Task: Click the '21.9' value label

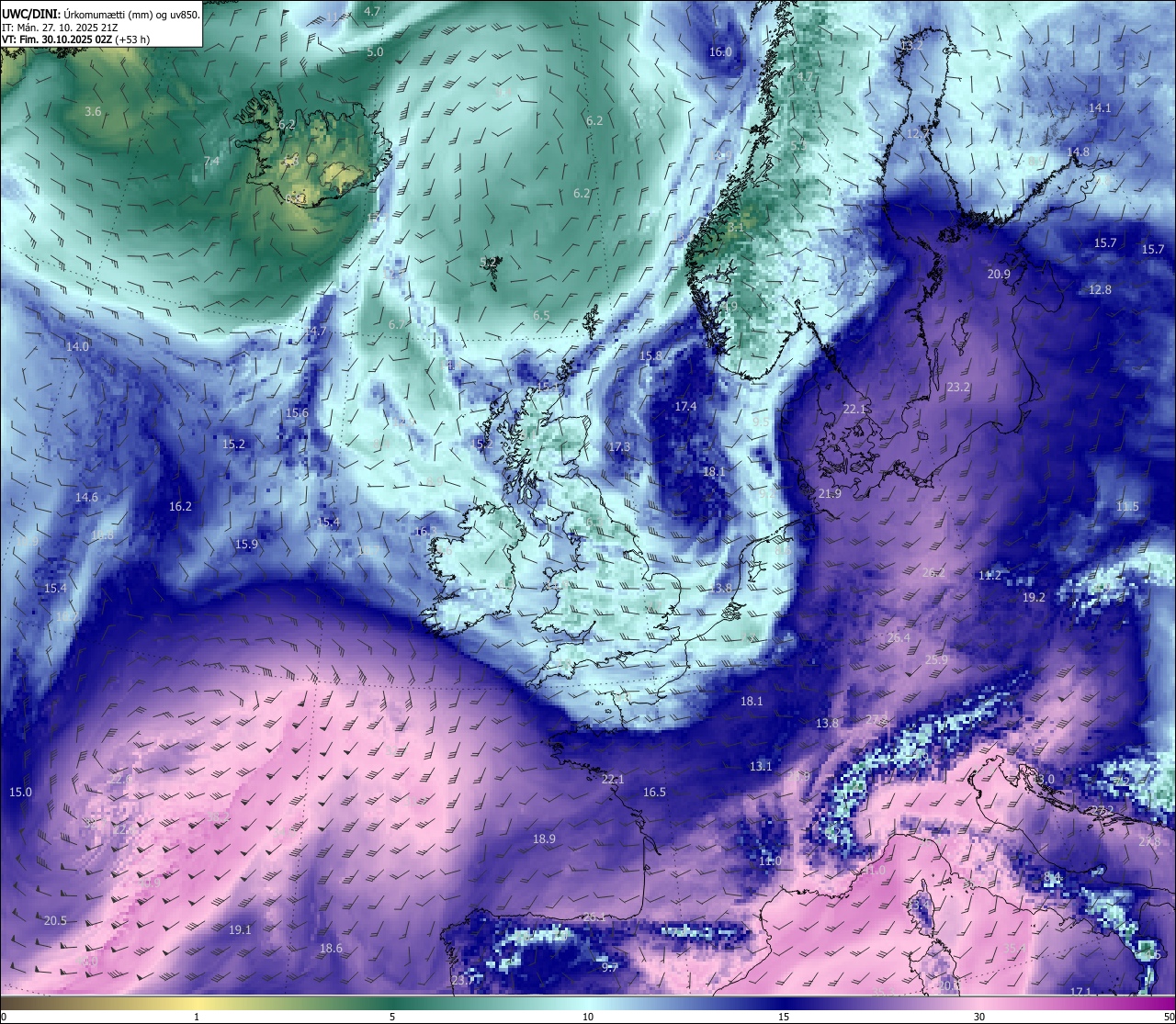Action: (829, 493)
